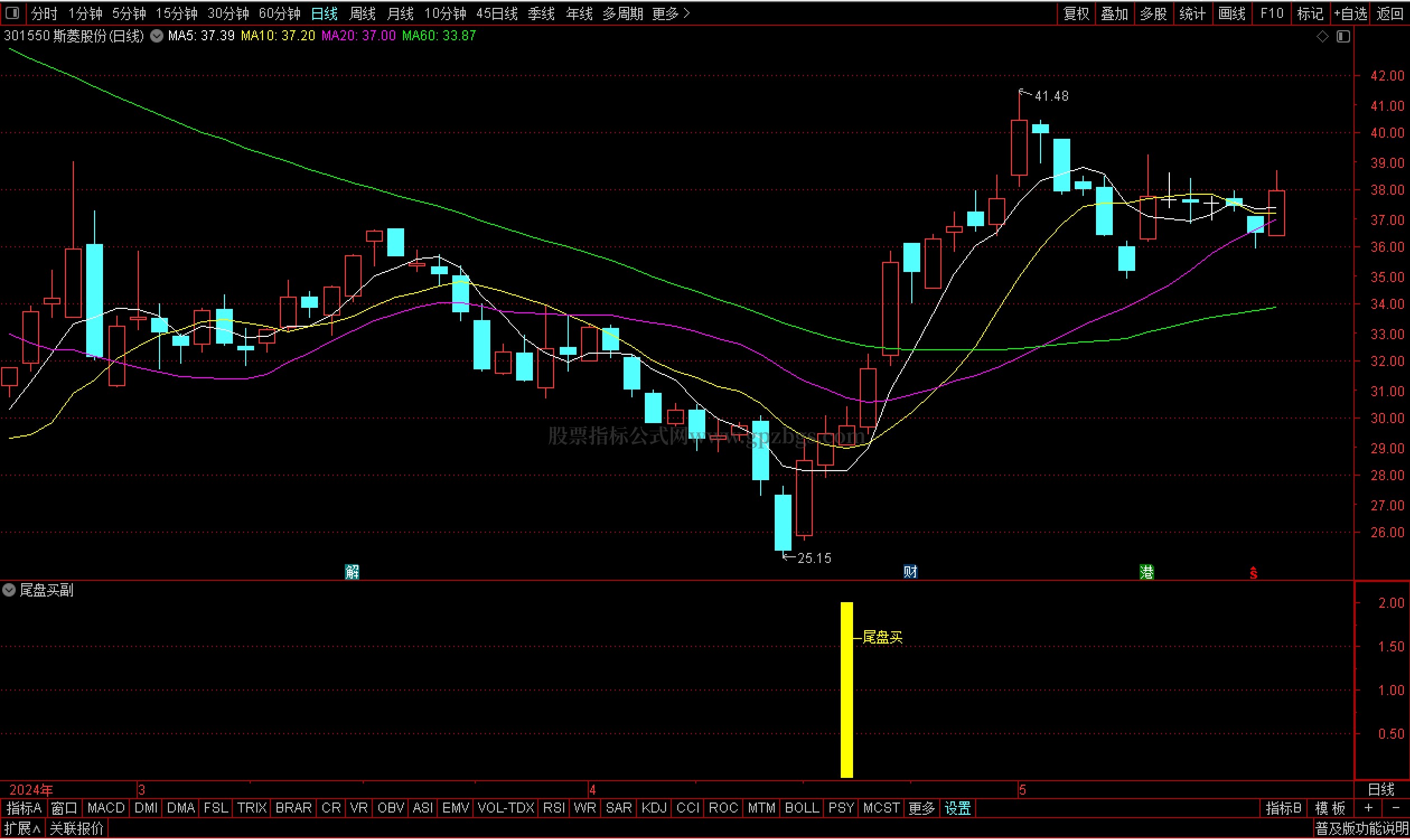1410x840 pixels.
Task: Switch indicator to MACD
Action: coord(106,808)
